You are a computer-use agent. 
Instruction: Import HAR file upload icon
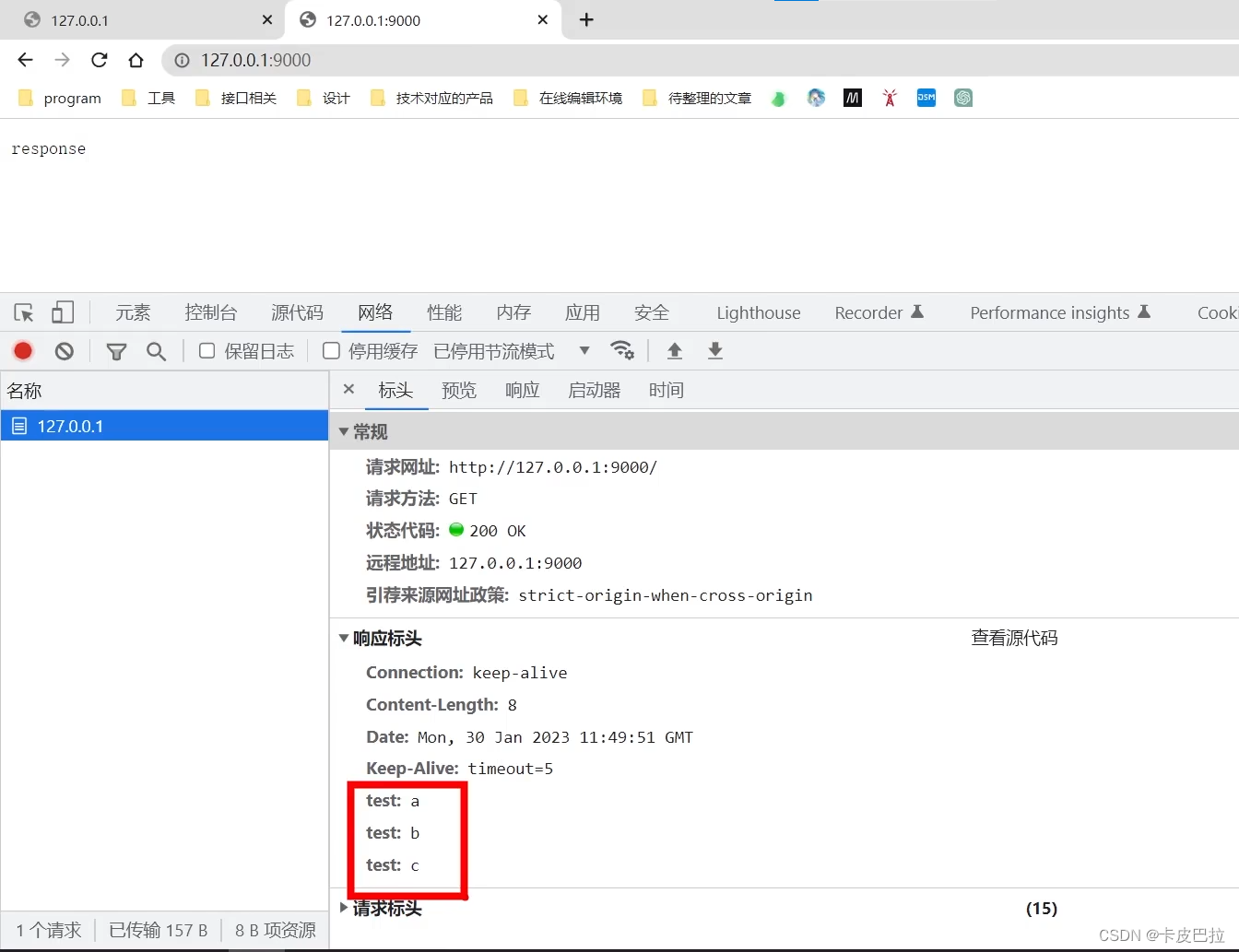(675, 350)
